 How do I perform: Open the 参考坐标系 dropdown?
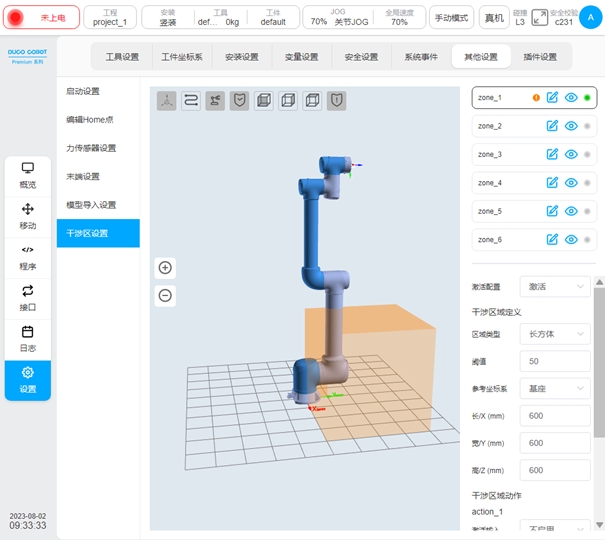tap(554, 387)
